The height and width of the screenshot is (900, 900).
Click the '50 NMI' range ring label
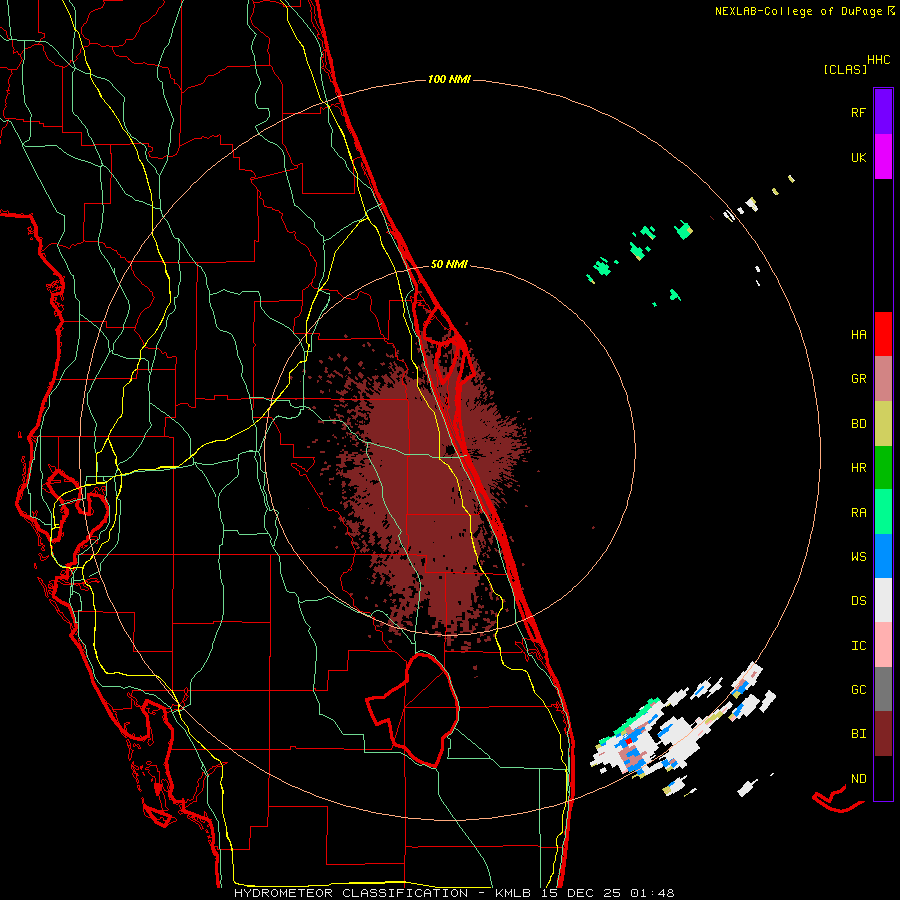coord(449,264)
